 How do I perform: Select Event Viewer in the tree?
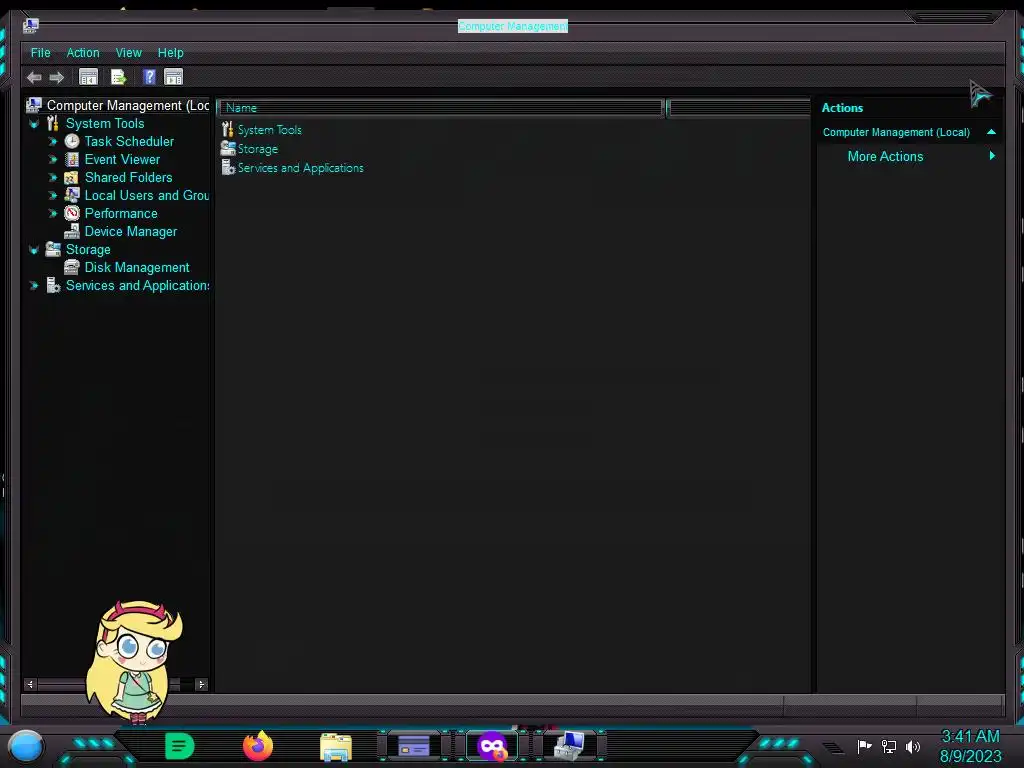[x=122, y=159]
